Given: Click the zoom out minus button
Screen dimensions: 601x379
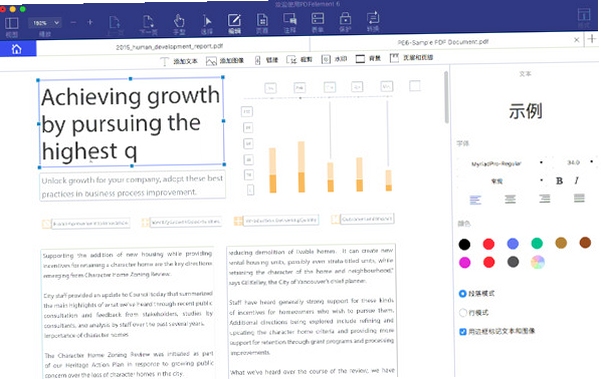Looking at the screenshot, I should pyautogui.click(x=73, y=23).
